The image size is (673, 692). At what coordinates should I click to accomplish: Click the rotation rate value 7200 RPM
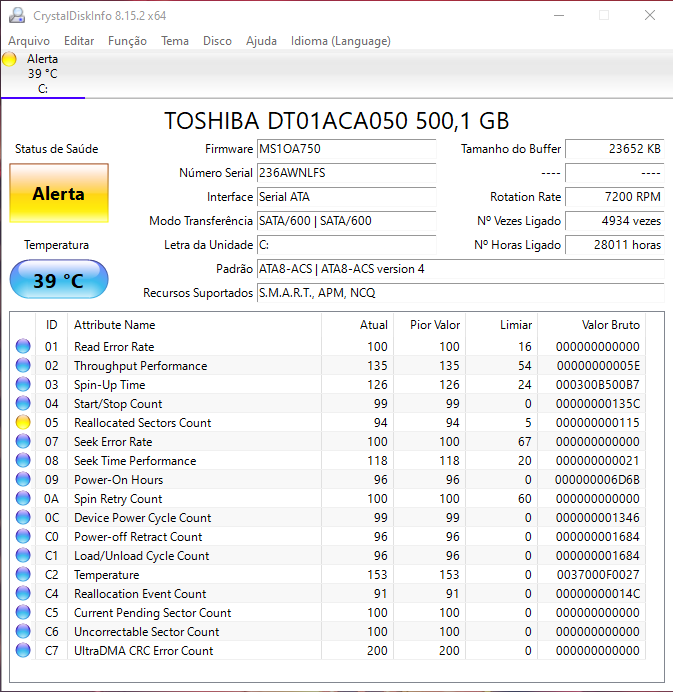point(614,196)
